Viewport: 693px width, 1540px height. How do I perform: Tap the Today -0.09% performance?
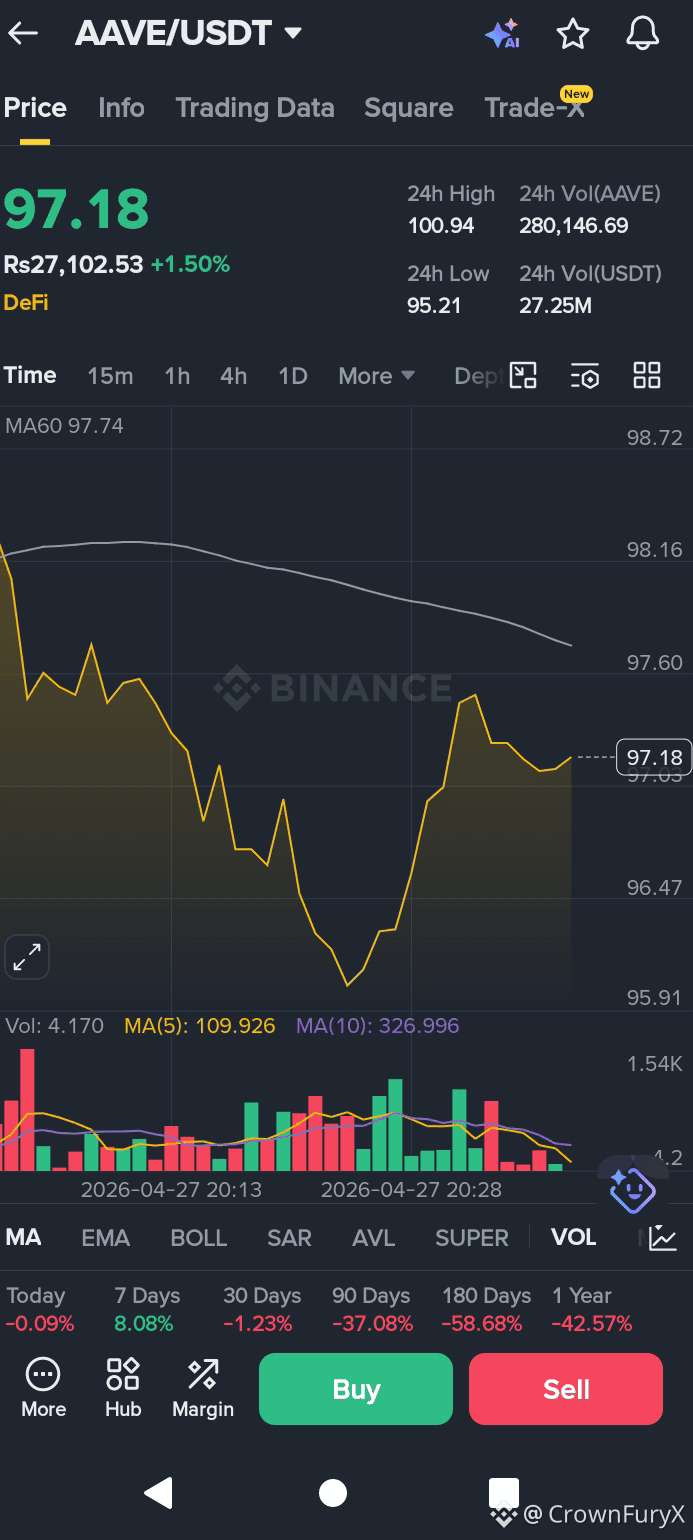point(40,1309)
